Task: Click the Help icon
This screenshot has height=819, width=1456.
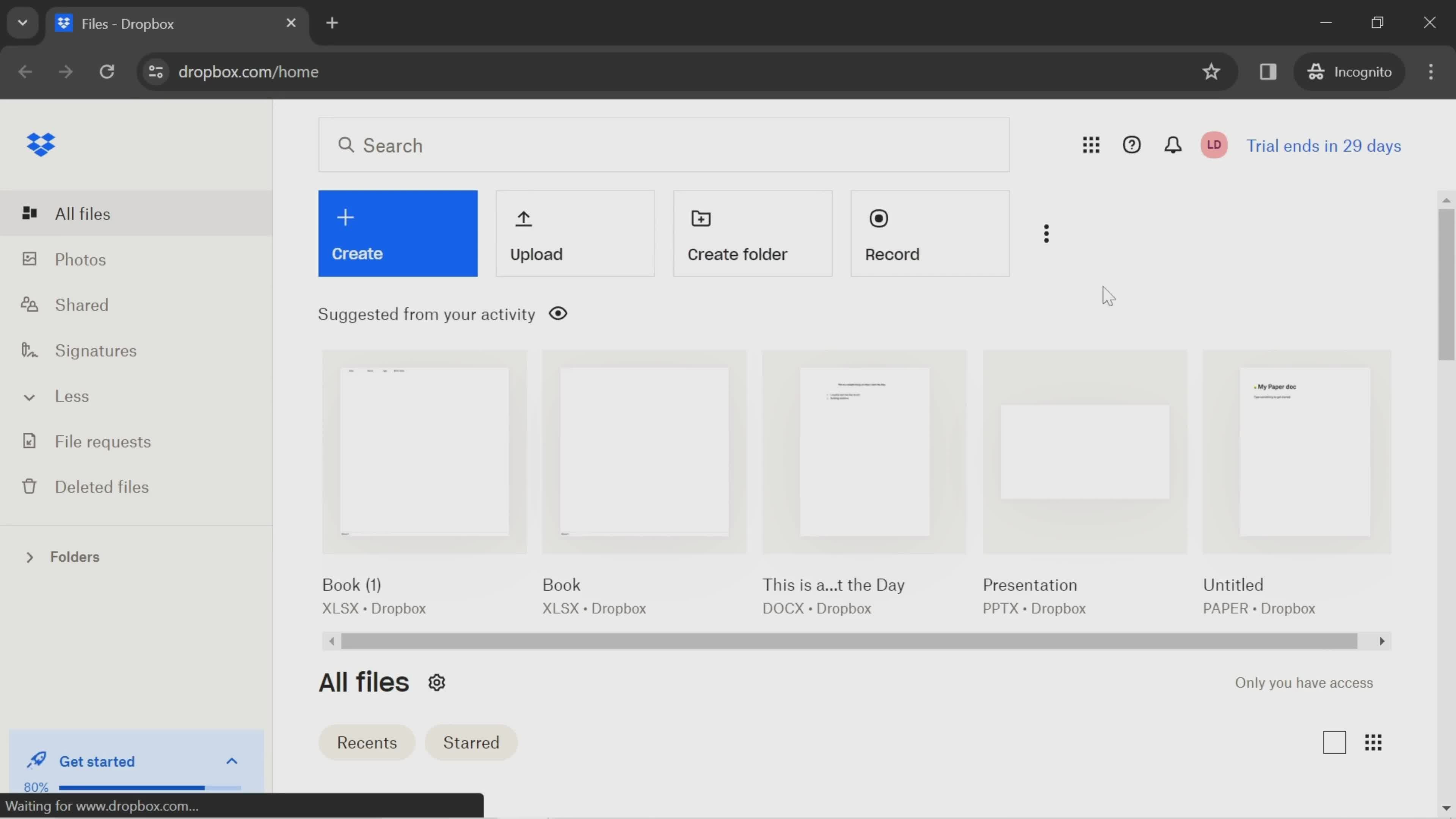Action: pyautogui.click(x=1131, y=145)
